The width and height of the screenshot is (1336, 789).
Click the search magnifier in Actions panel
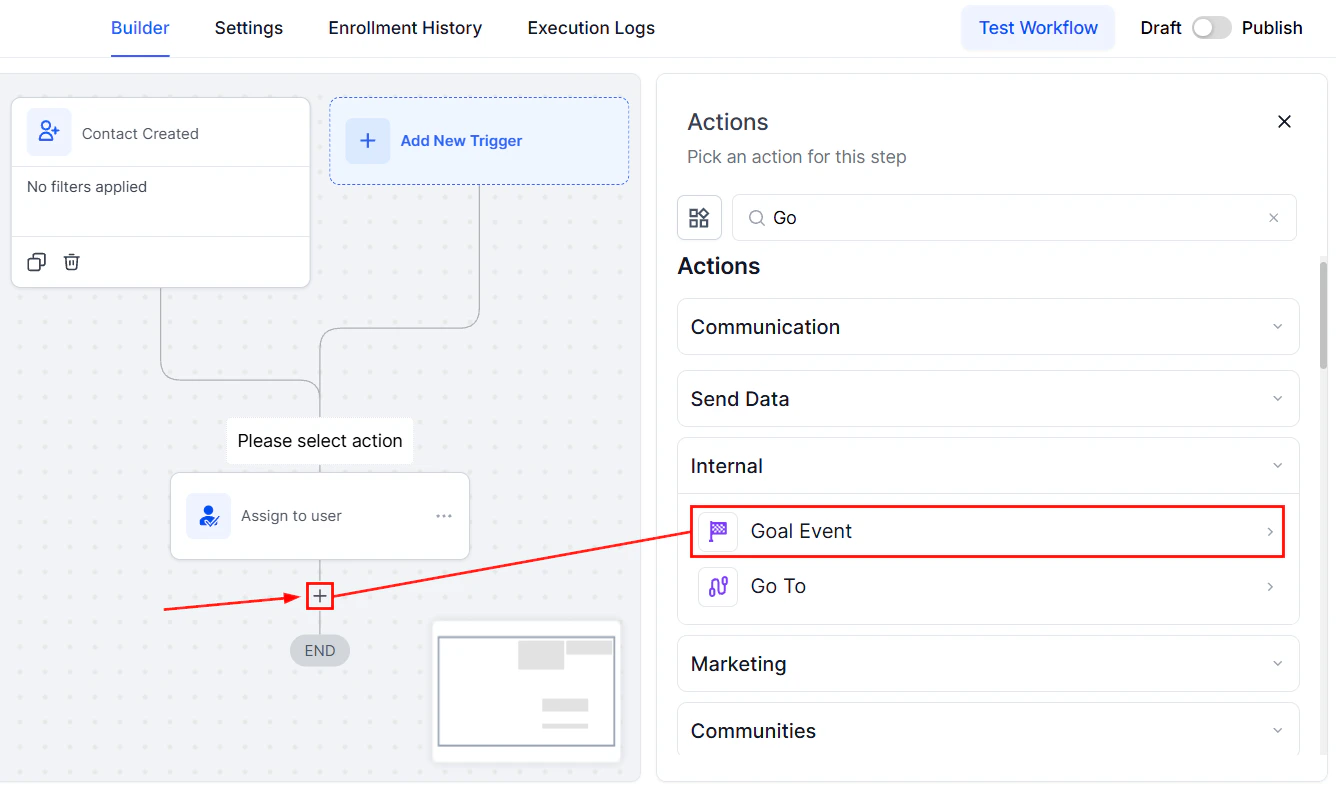point(757,217)
